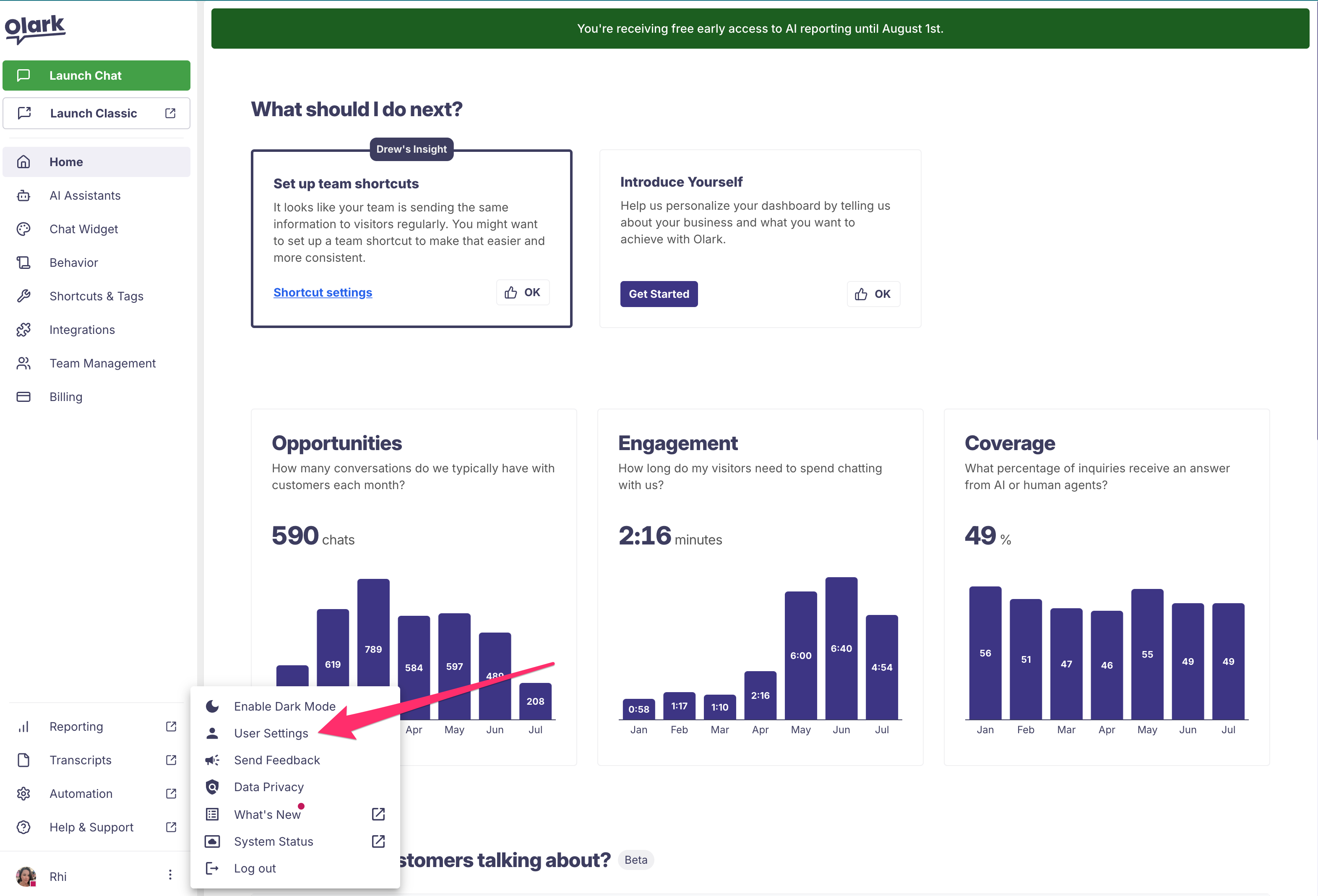1318x896 pixels.
Task: Click the Rhi profile avatar
Action: click(x=26, y=877)
